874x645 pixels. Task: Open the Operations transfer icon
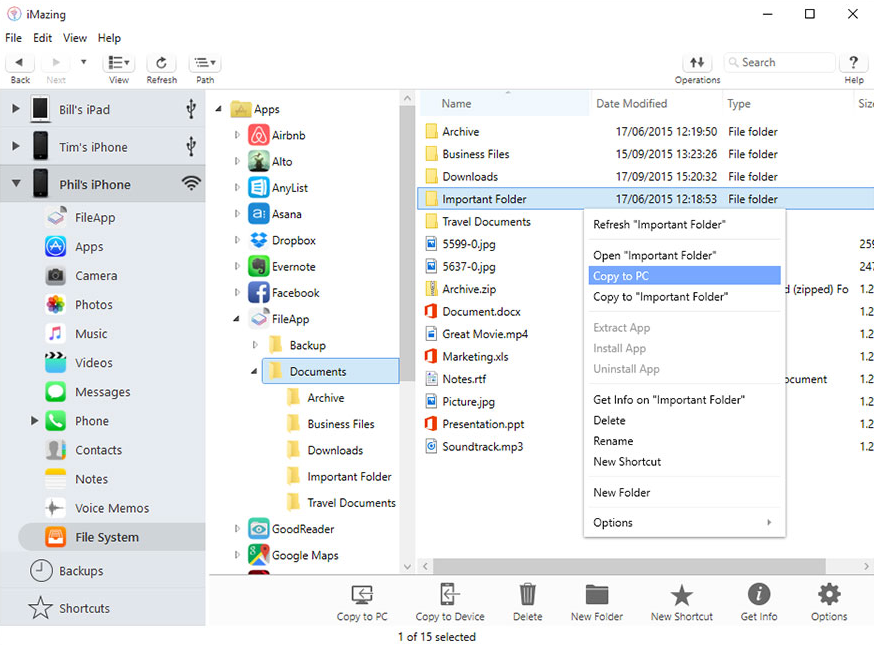coord(697,62)
